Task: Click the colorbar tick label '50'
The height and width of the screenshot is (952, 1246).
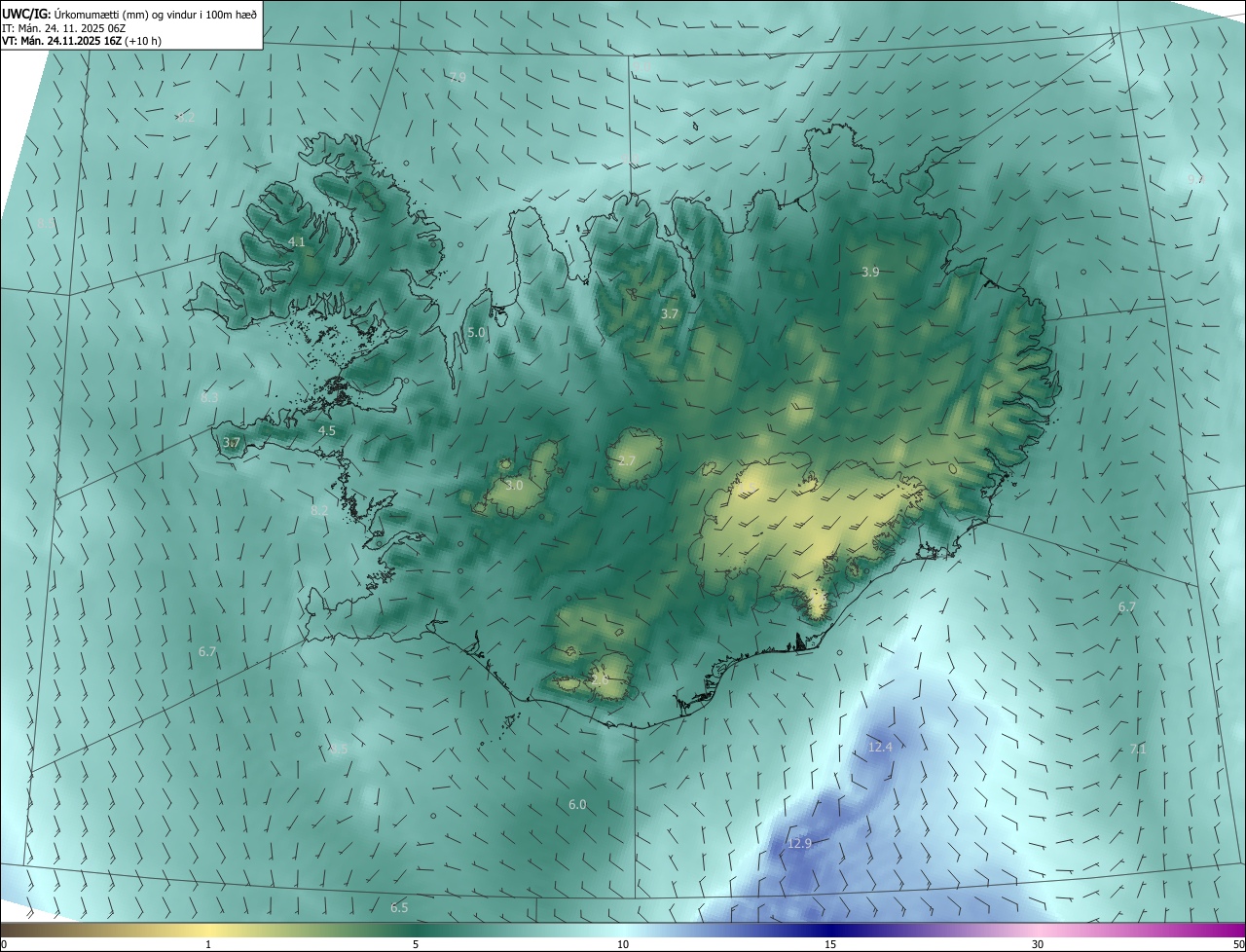Action: (1238, 945)
